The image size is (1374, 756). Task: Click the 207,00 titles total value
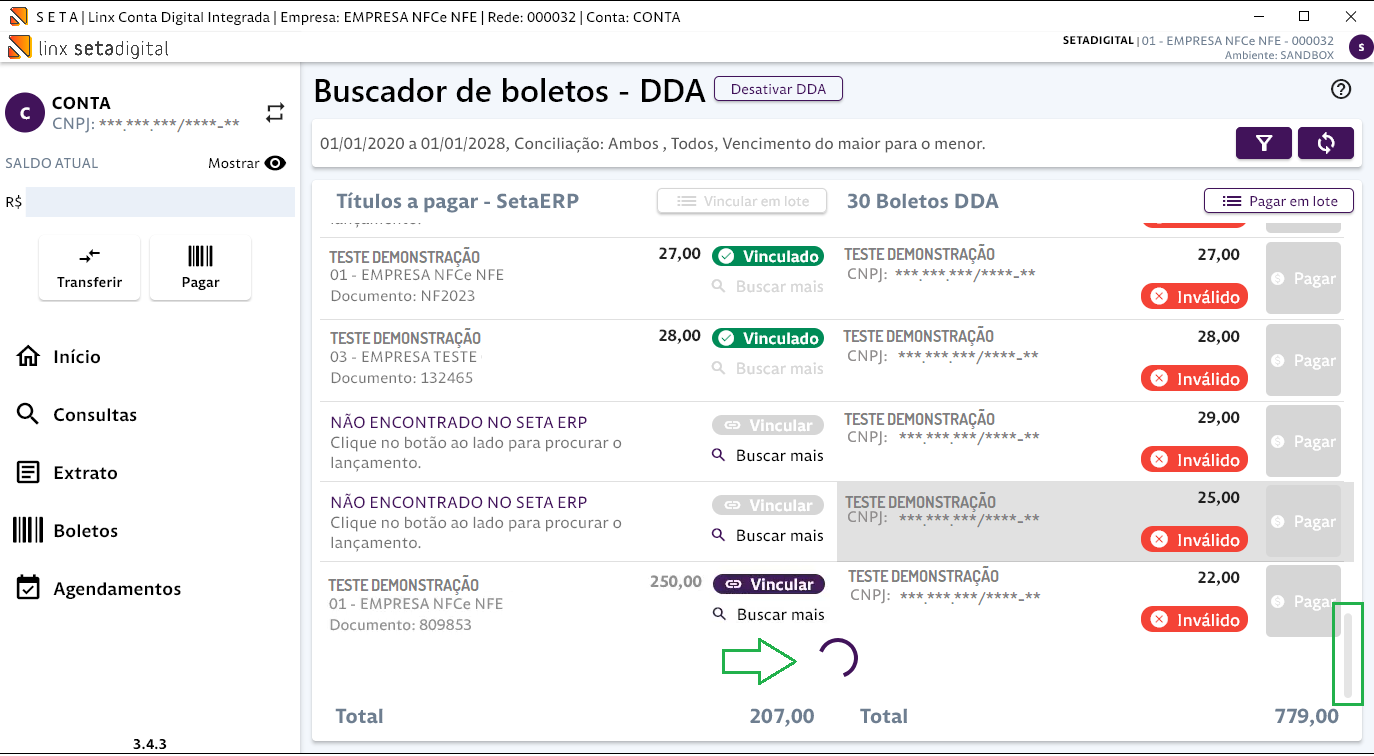(782, 716)
